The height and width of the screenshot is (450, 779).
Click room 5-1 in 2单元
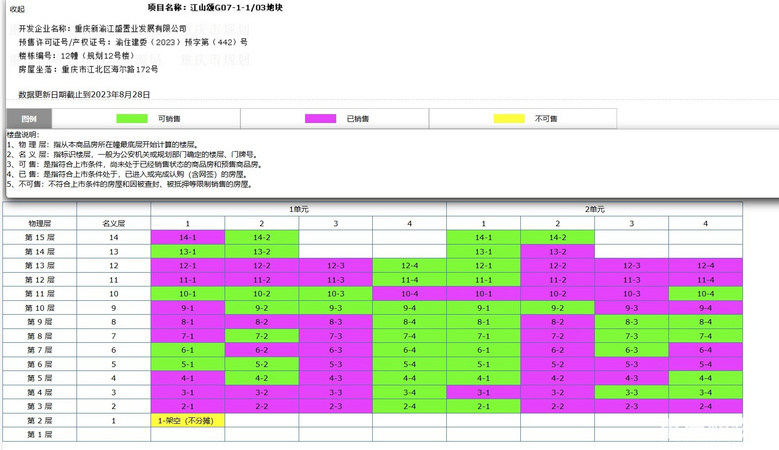pyautogui.click(x=483, y=364)
